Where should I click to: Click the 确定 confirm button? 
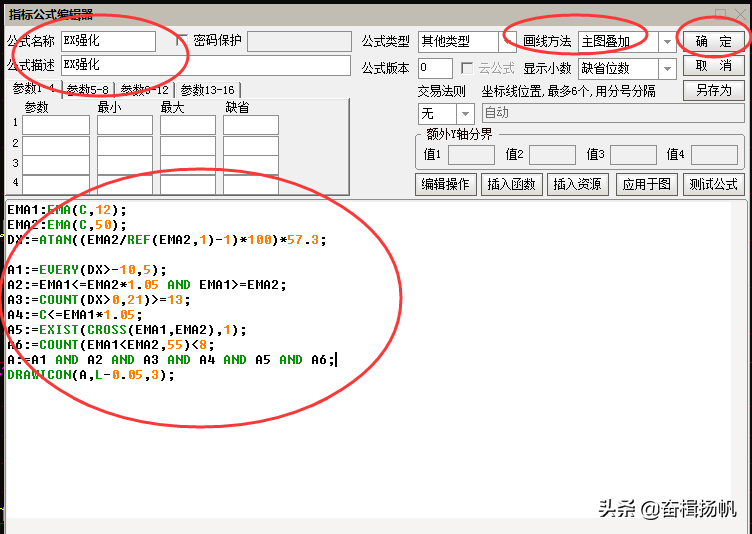(x=714, y=41)
